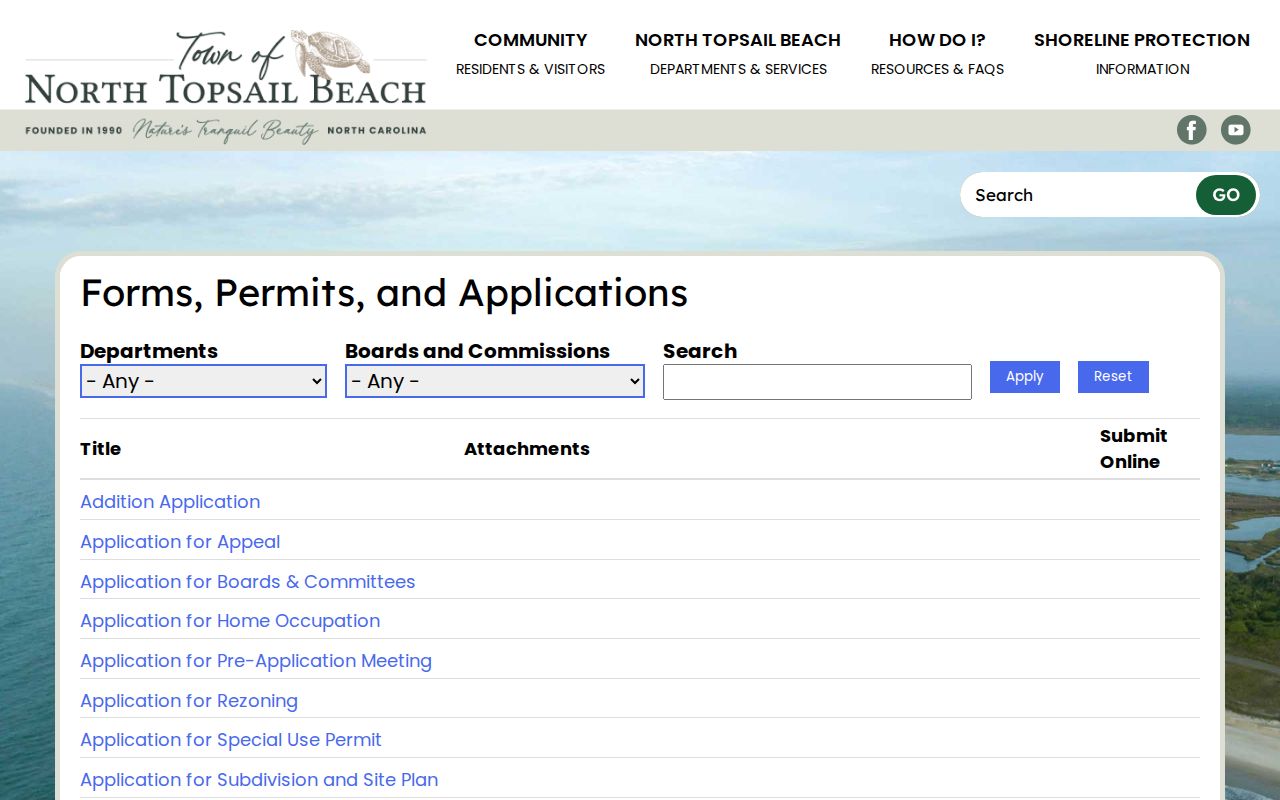Viewport: 1280px width, 800px height.
Task: Open the Application for Rezoning link
Action: point(189,701)
